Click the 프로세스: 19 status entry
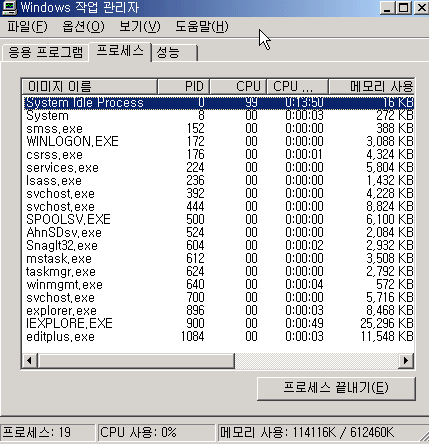 coord(47,433)
